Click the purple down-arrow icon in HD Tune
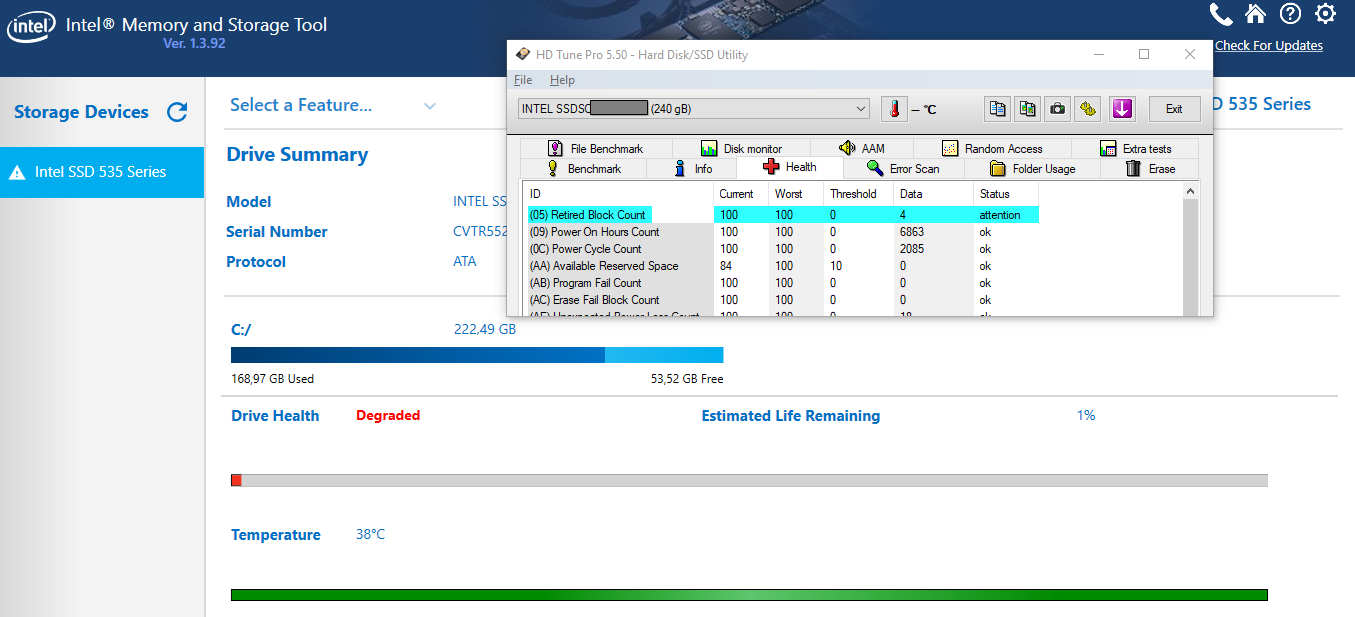This screenshot has height=617, width=1355. 1122,109
